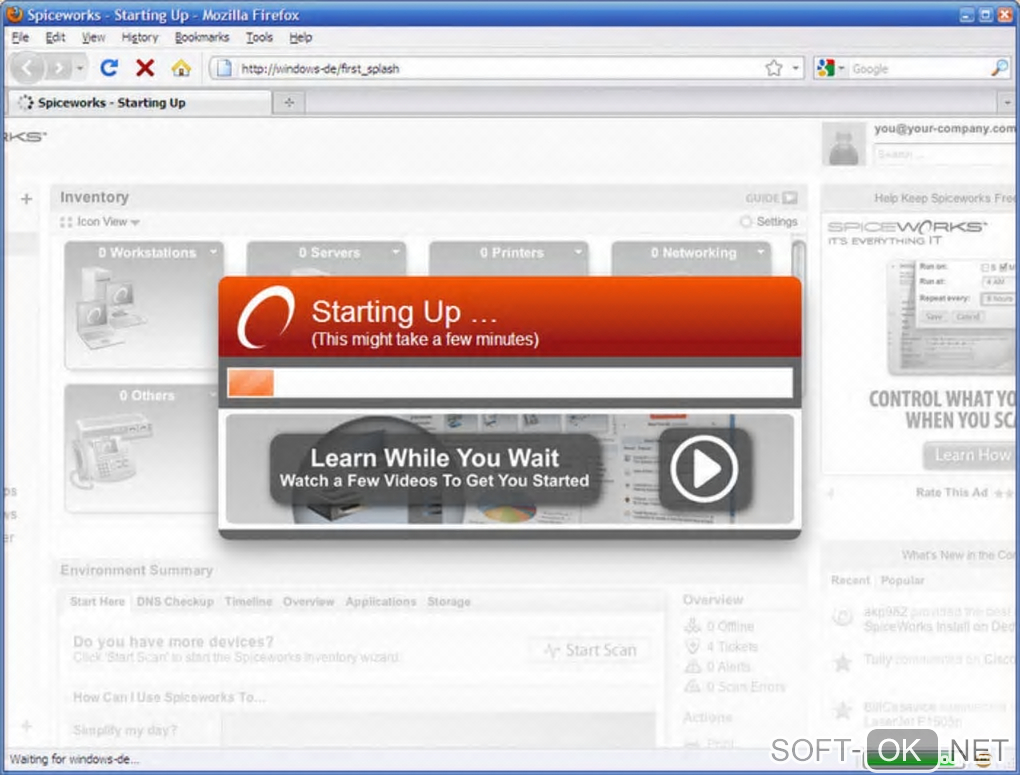Switch to the Applications tab
Screen dimensions: 1020x775
[381, 601]
